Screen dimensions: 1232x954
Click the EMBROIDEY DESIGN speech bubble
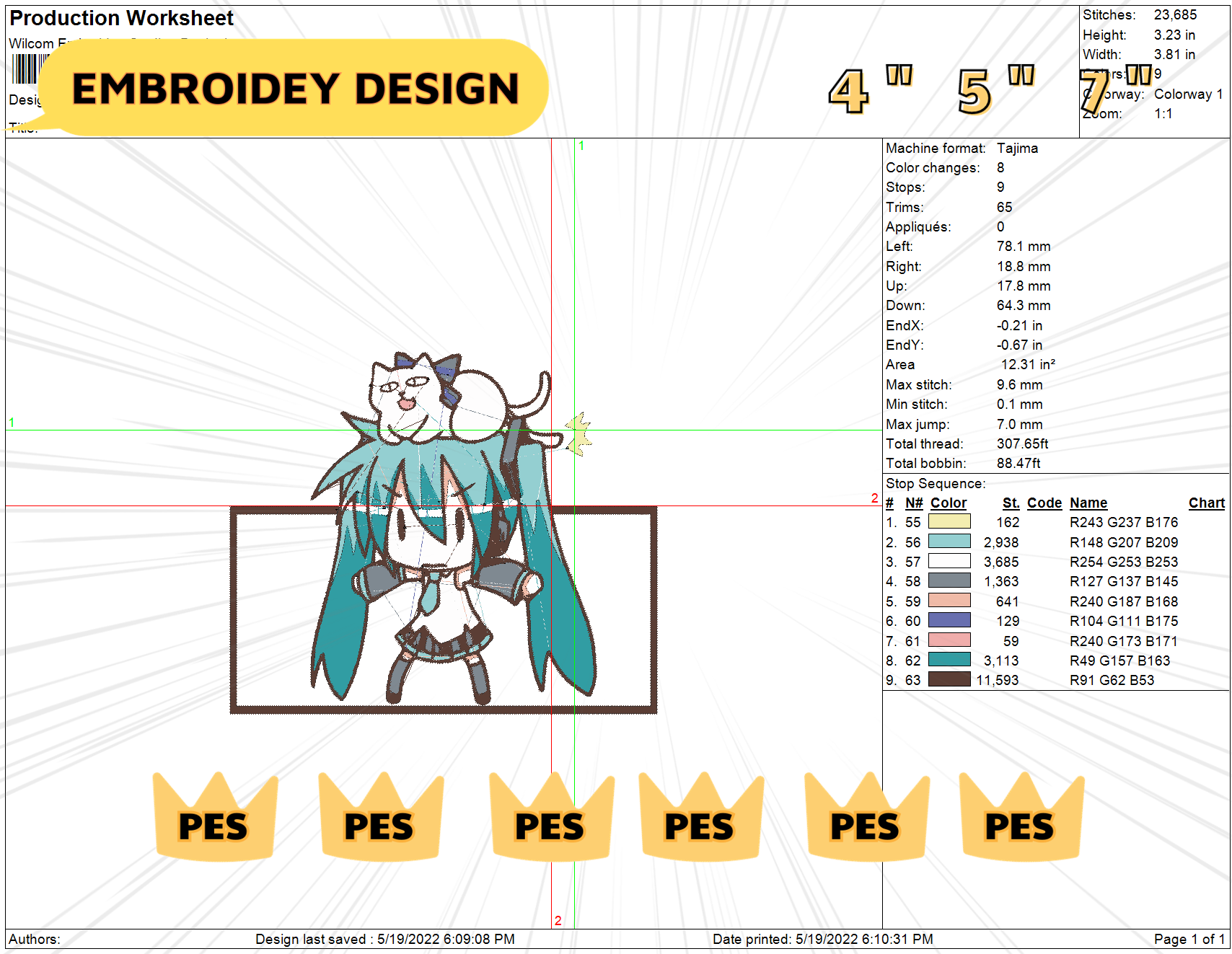(x=296, y=87)
